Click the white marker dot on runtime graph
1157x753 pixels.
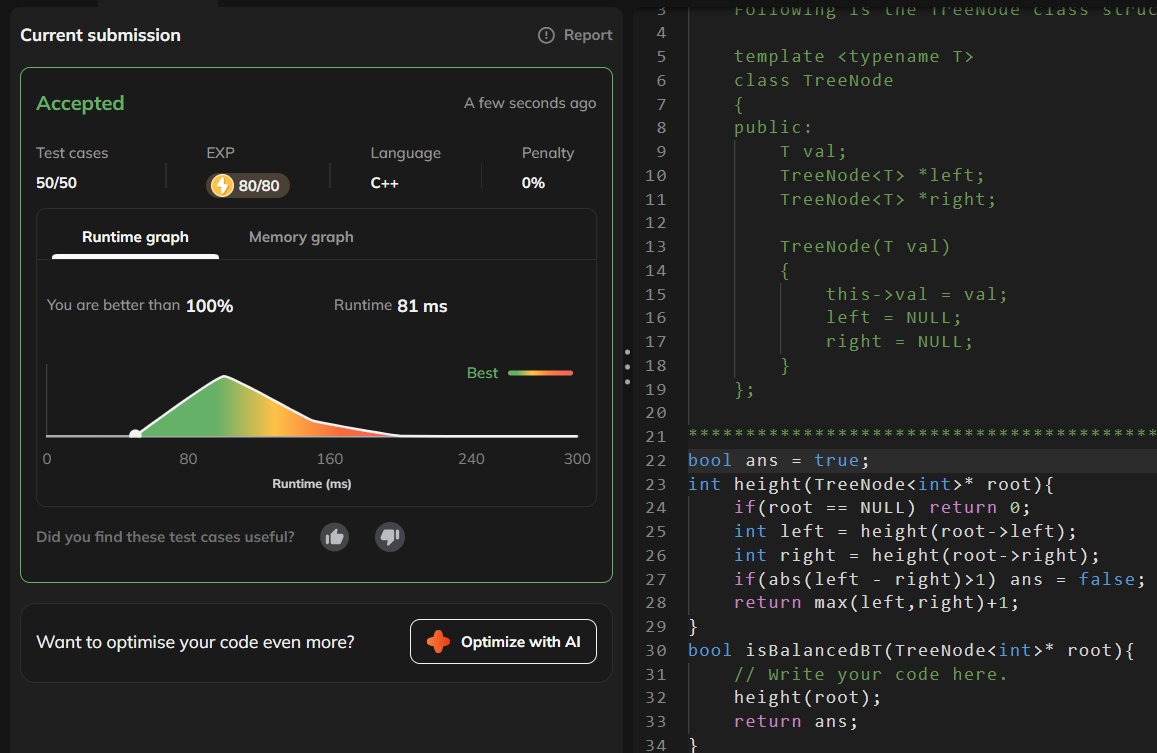tap(135, 434)
